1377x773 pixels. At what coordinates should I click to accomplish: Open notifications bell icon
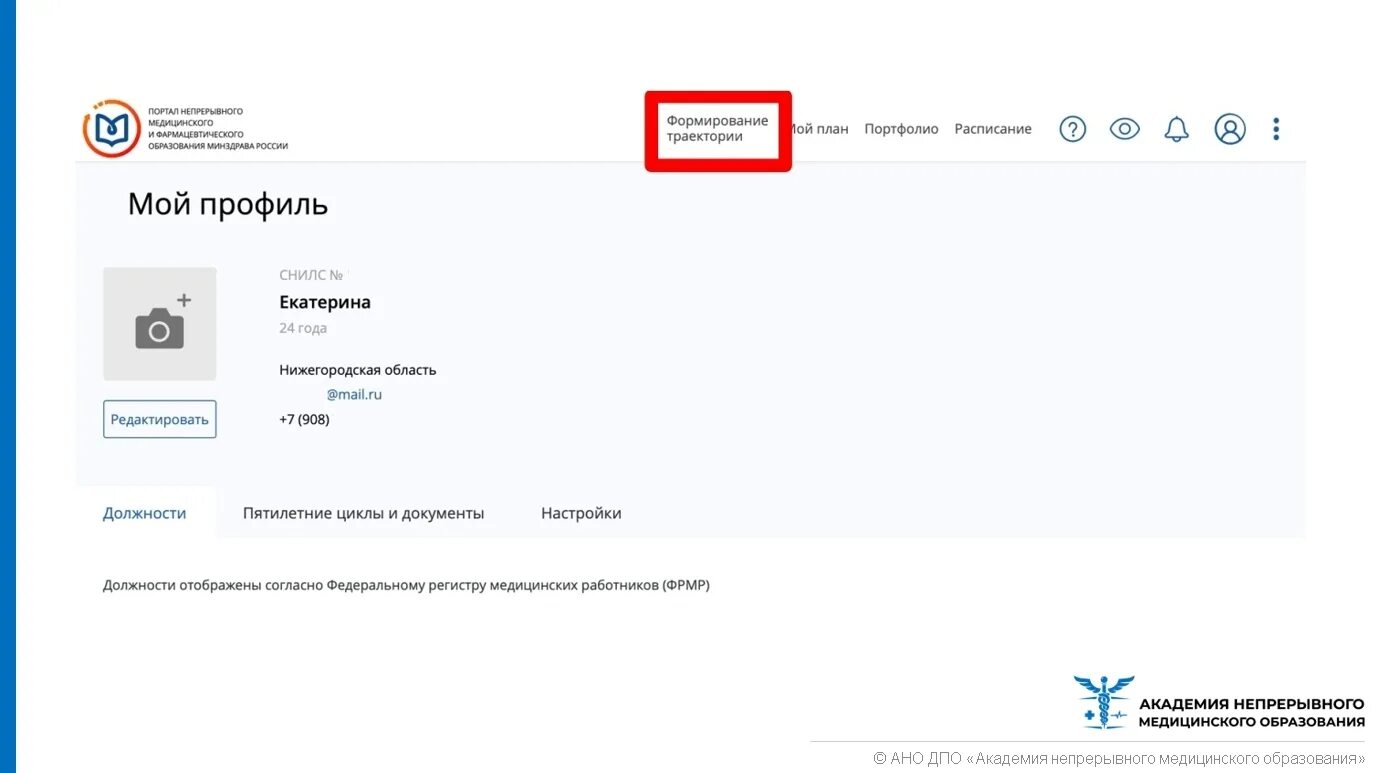pyautogui.click(x=1177, y=129)
